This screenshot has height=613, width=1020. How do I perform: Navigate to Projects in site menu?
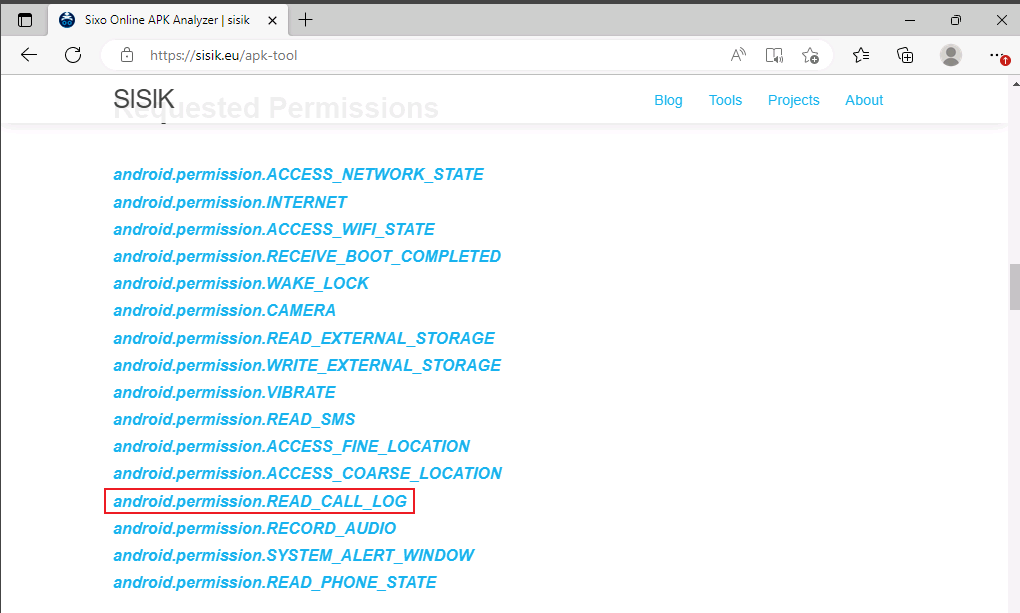[x=793, y=100]
